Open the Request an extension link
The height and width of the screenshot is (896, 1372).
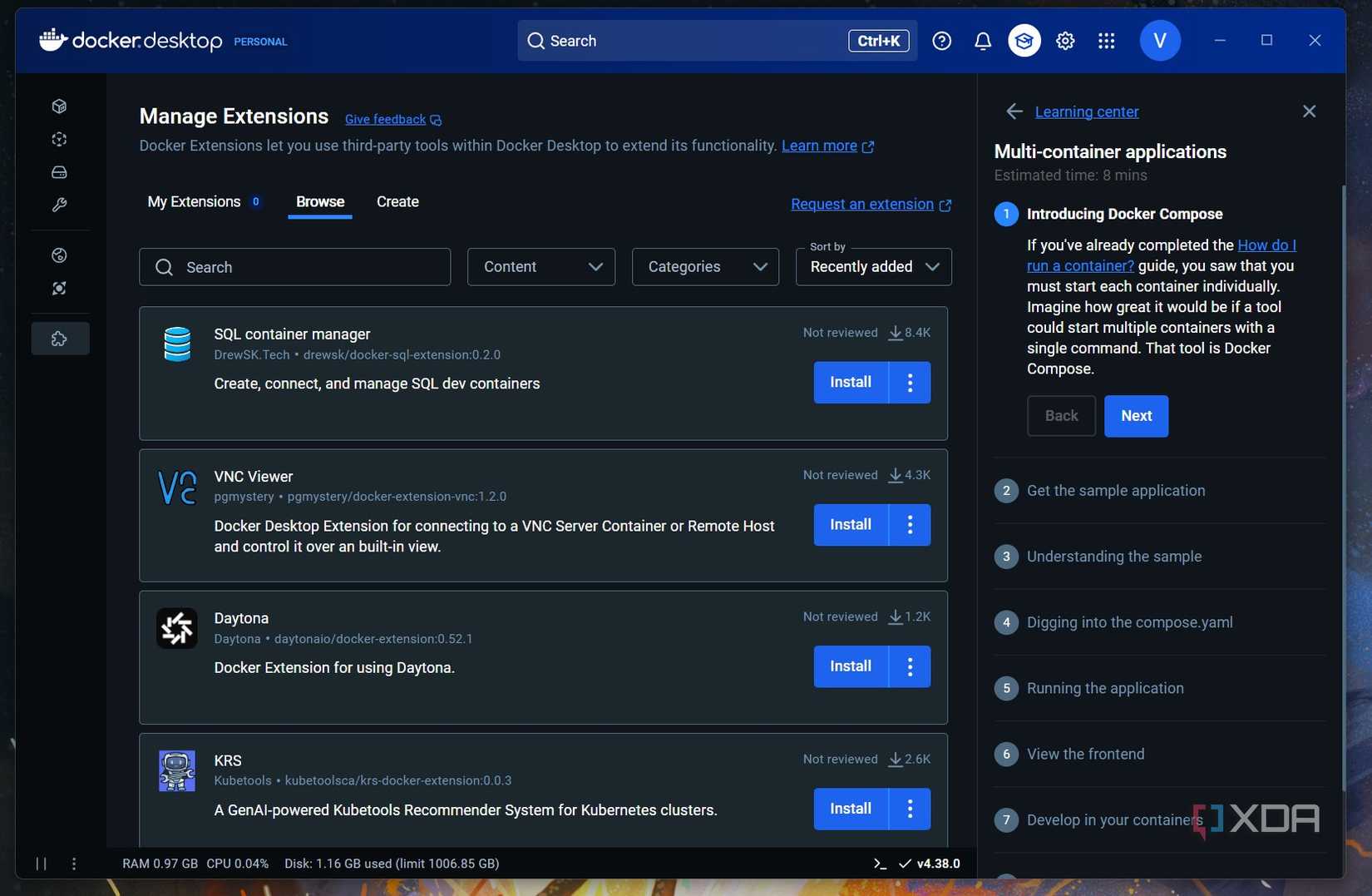[x=862, y=205]
